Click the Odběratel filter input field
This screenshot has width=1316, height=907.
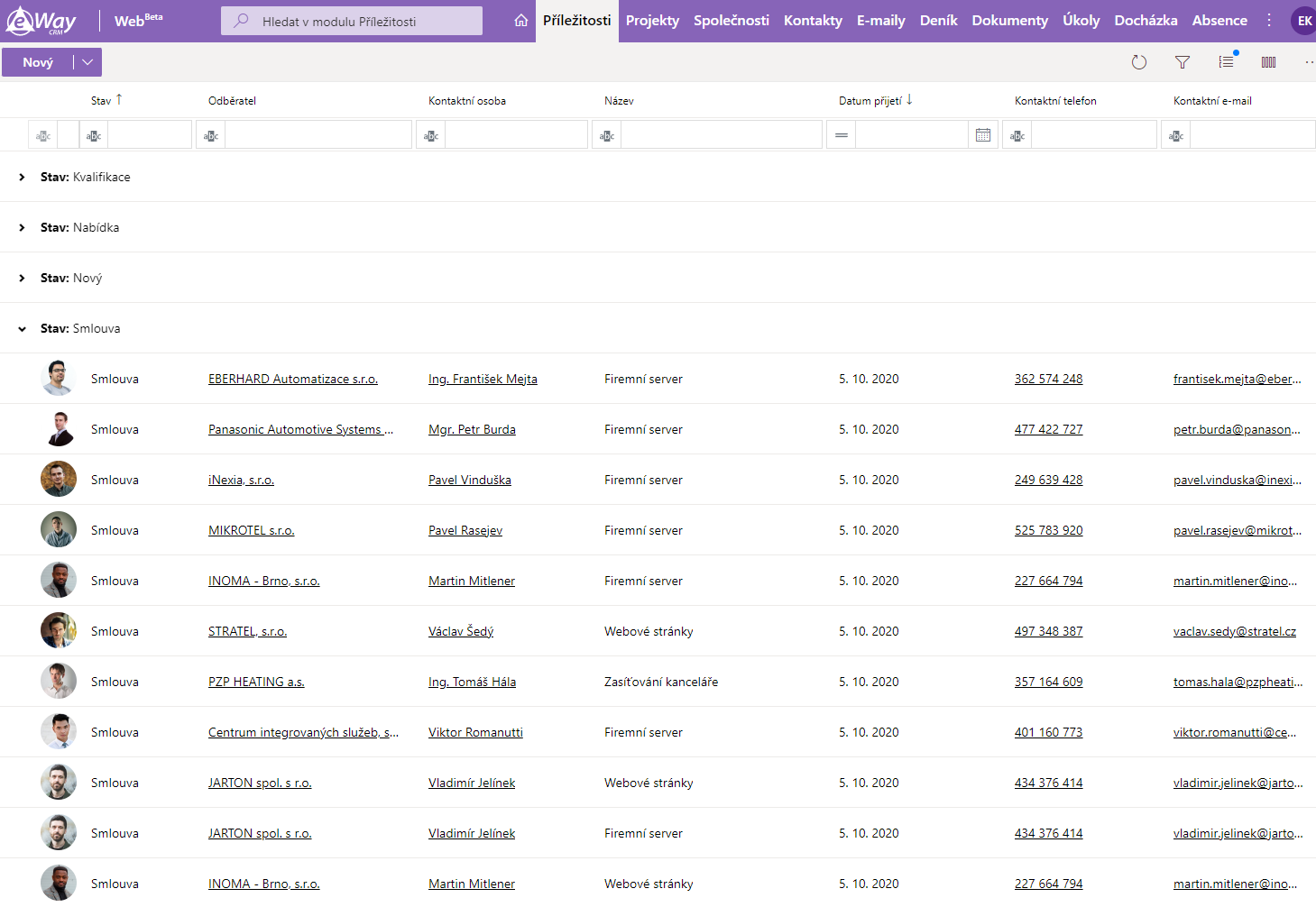click(318, 135)
